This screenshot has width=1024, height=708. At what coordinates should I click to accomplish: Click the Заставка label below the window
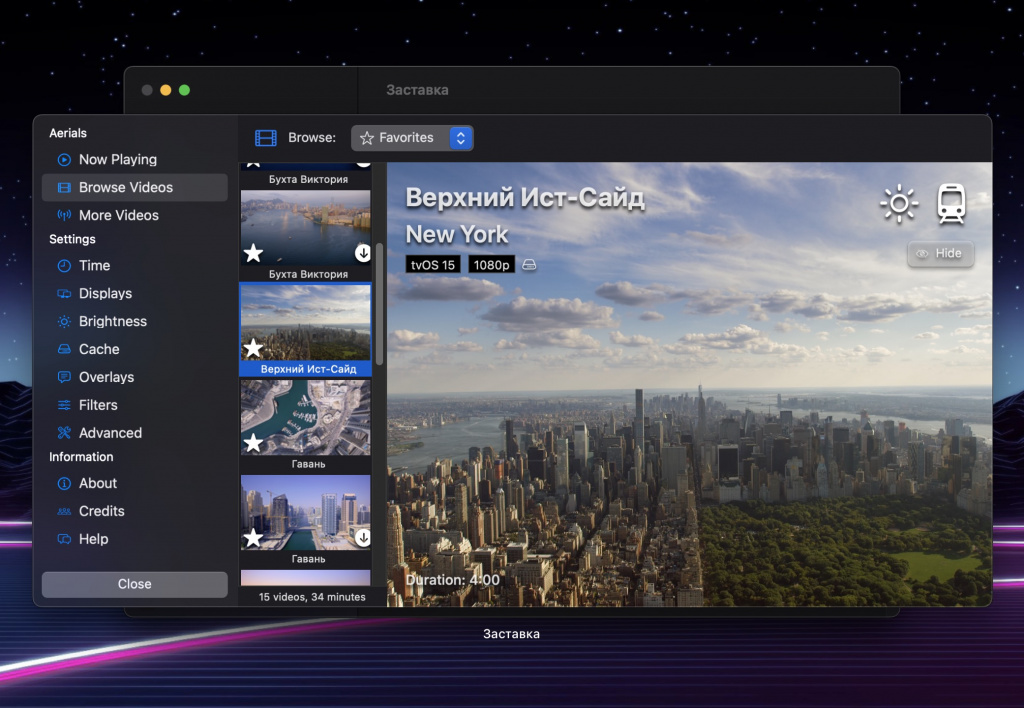pos(511,634)
